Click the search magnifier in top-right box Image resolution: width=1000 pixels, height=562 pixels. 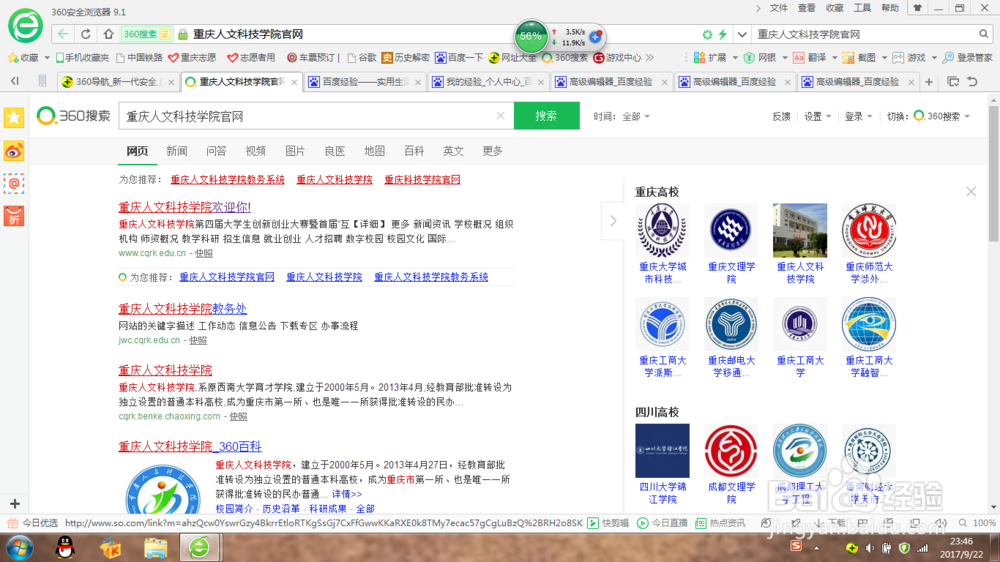tap(983, 34)
